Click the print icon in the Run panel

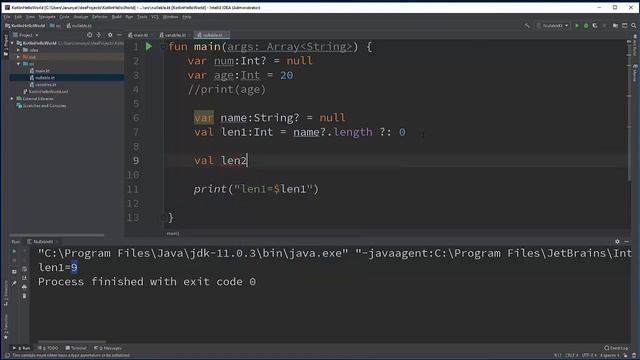24,287
